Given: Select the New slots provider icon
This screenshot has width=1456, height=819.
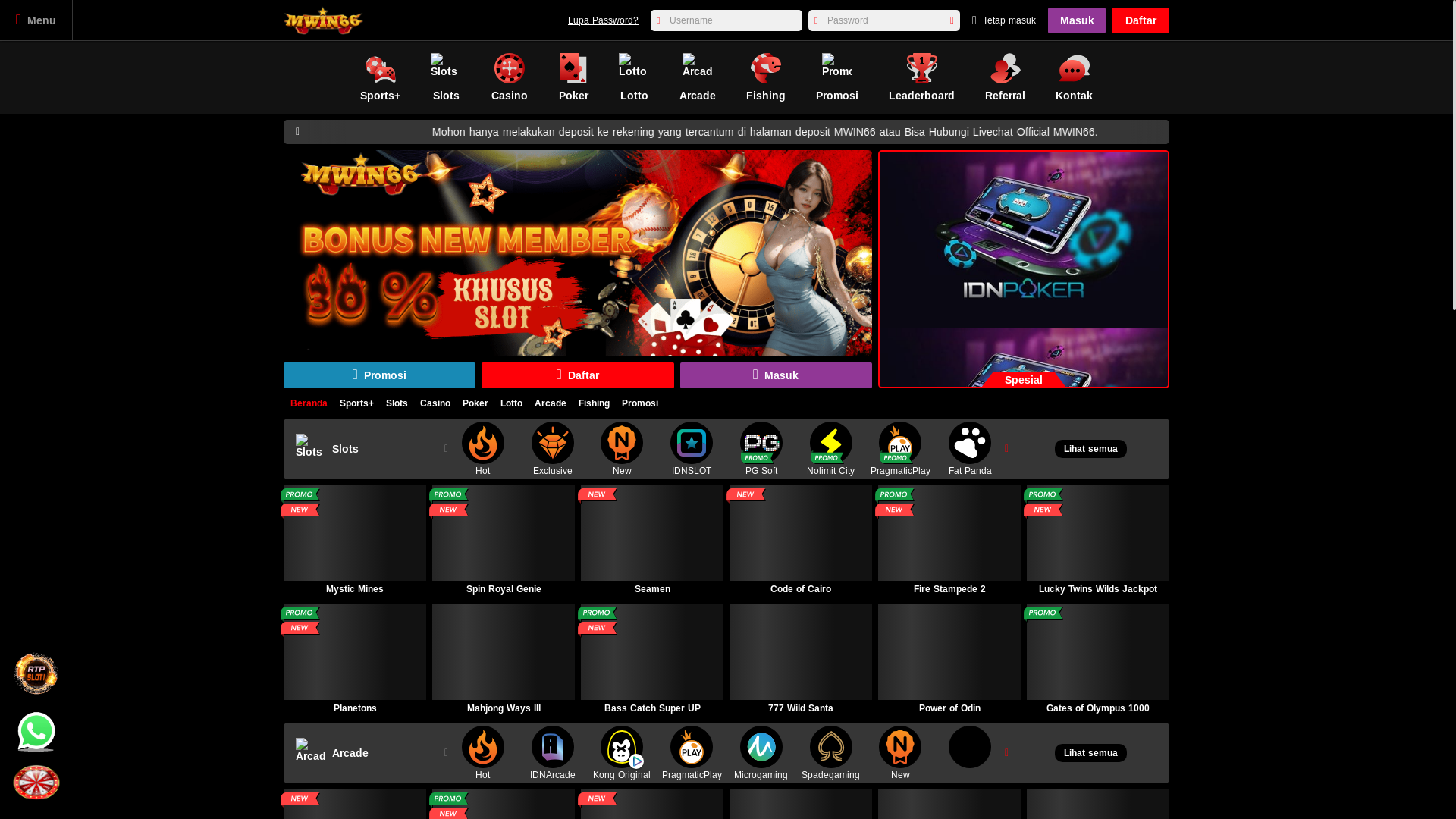Looking at the screenshot, I should tap(622, 443).
